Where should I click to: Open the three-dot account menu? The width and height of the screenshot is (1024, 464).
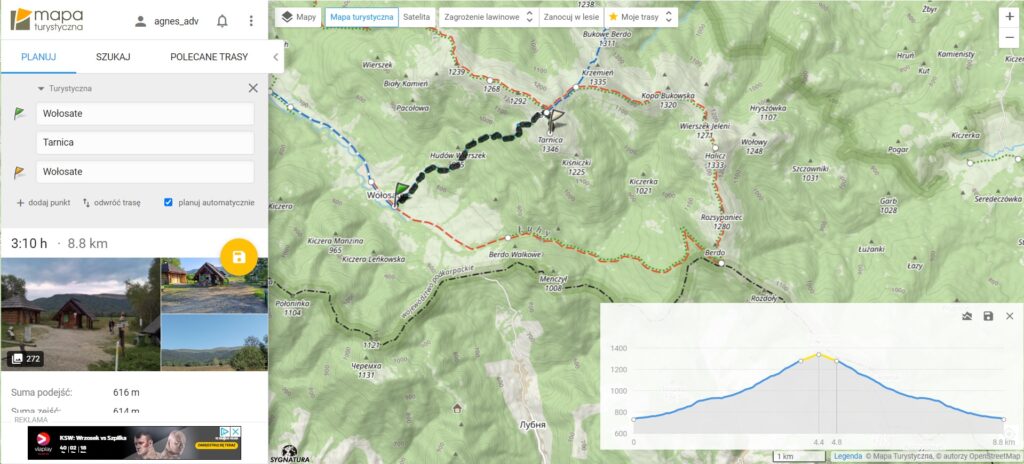[x=251, y=21]
